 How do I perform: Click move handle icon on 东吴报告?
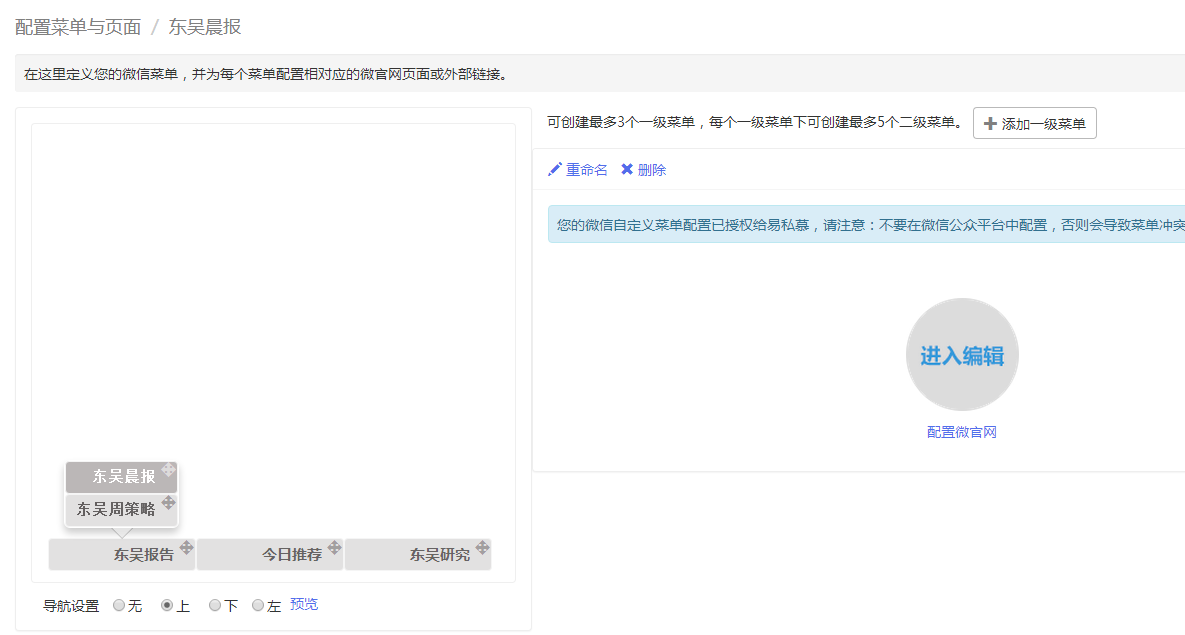pos(187,547)
